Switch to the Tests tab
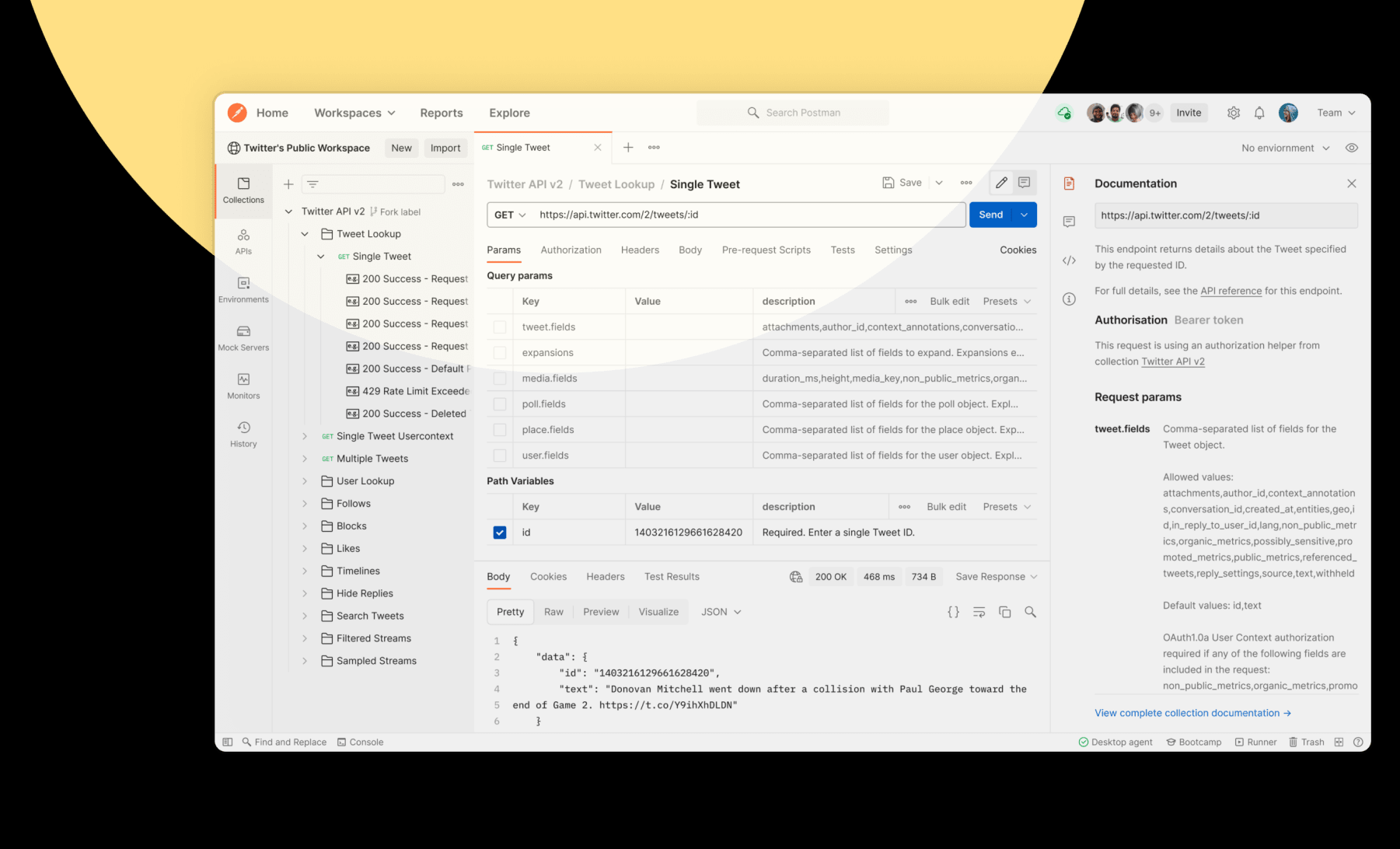Screen dimensions: 1400x849 pyautogui.click(x=843, y=250)
